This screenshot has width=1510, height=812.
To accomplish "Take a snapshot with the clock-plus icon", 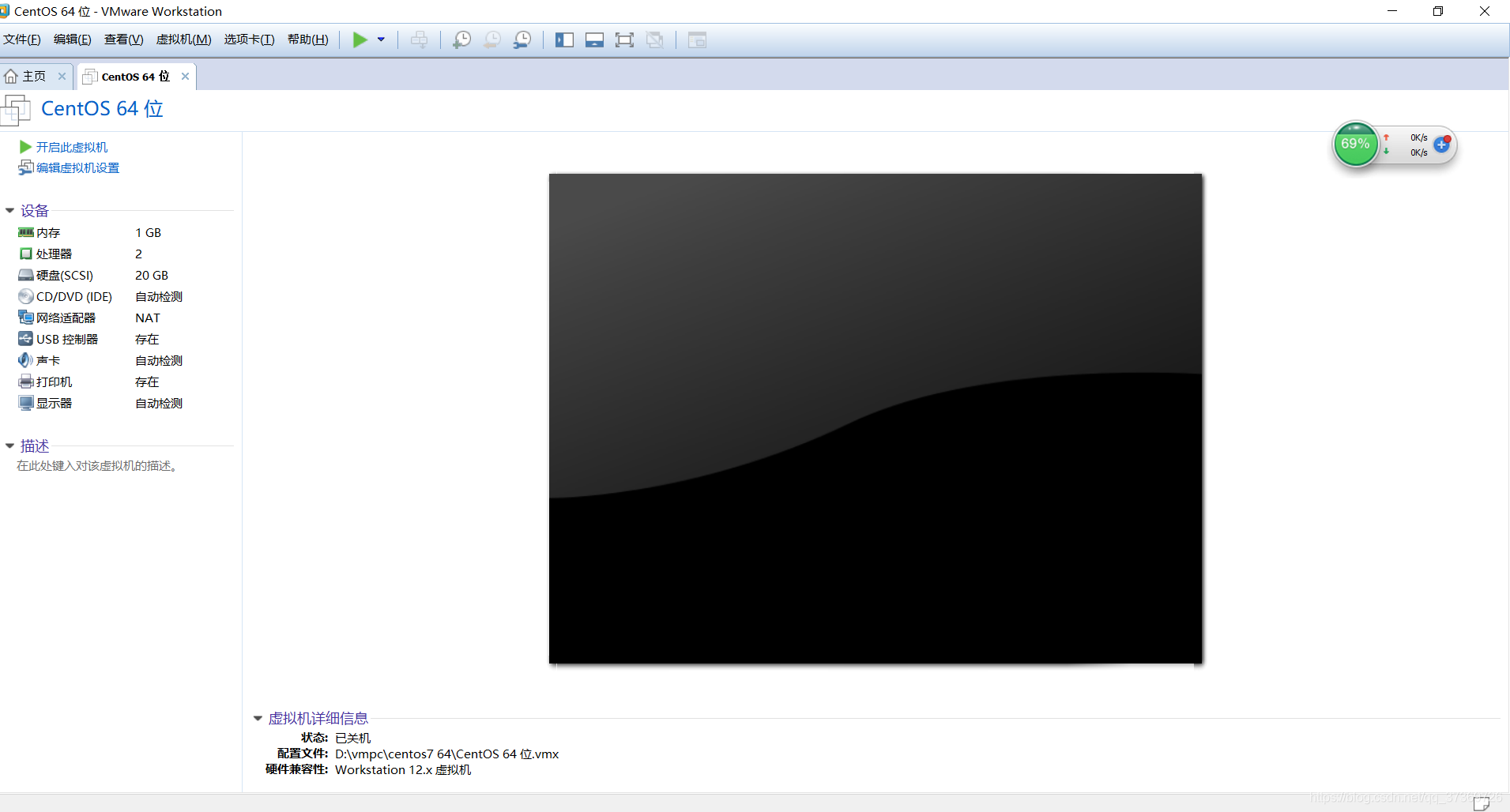I will (x=461, y=39).
